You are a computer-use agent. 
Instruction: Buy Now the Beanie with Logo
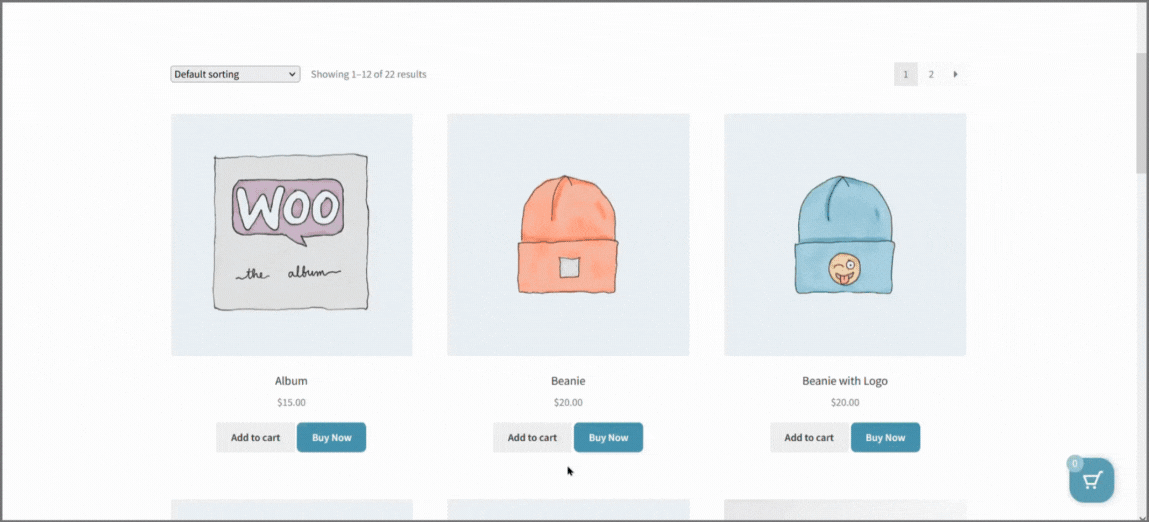click(885, 438)
